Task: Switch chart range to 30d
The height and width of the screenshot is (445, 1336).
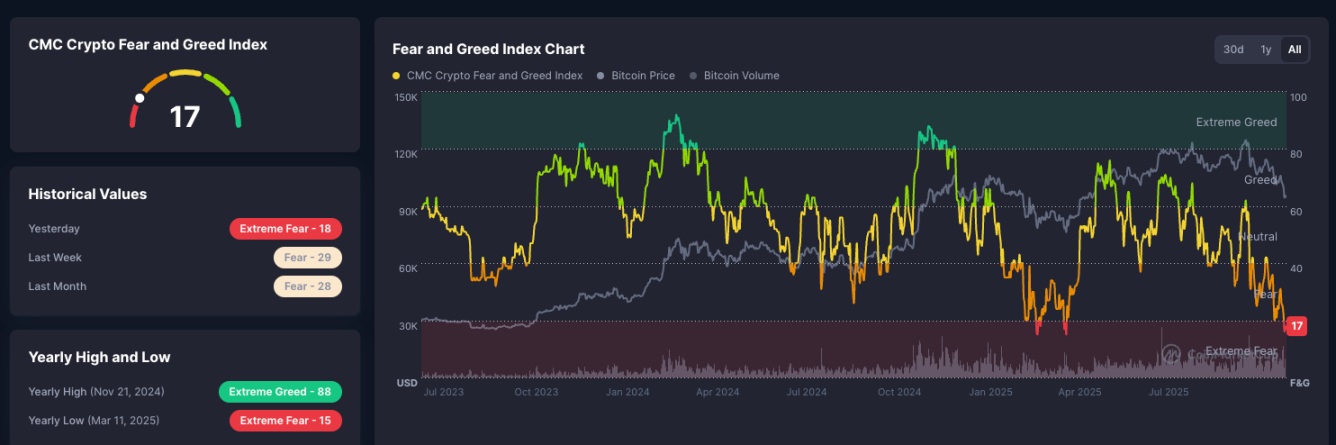Action: pyautogui.click(x=1233, y=49)
